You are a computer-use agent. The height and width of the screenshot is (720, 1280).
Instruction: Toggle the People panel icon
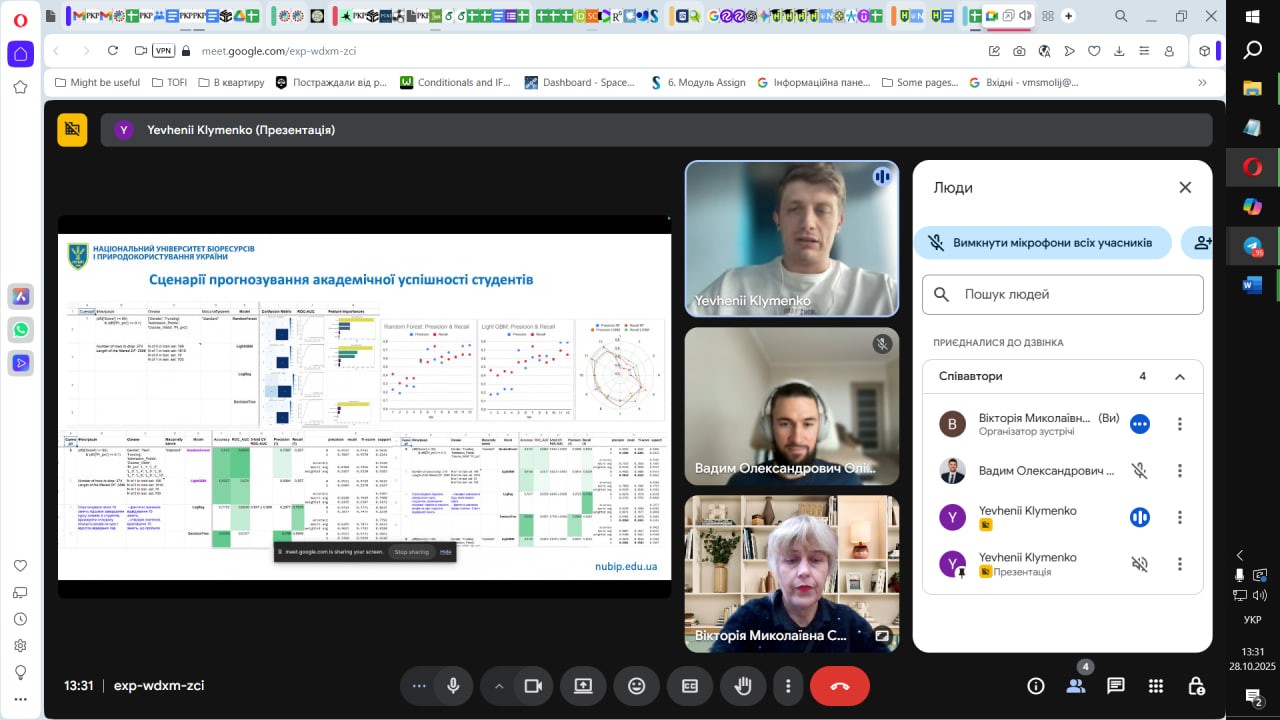click(1076, 686)
